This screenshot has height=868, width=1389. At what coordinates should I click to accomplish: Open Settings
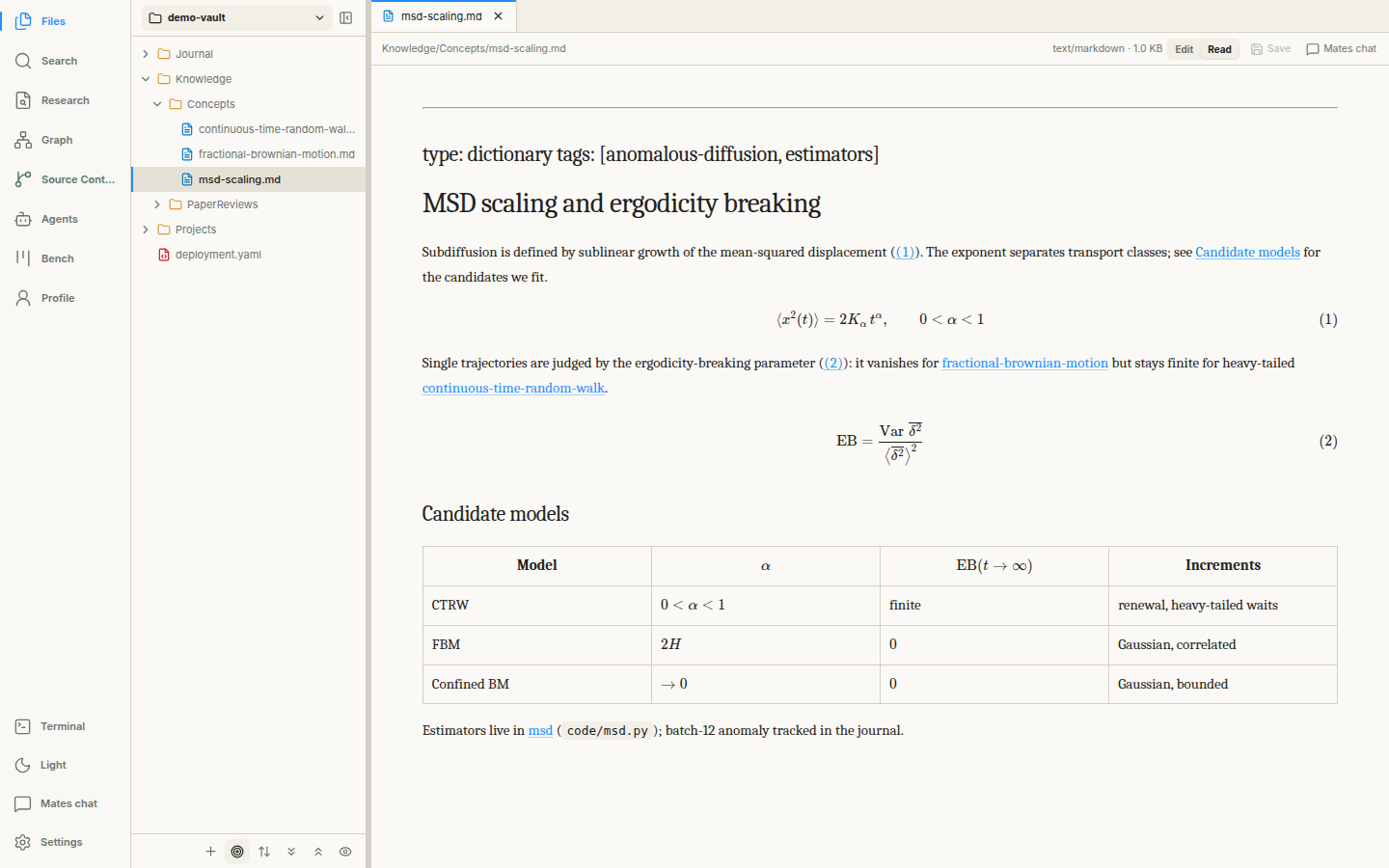(x=65, y=842)
